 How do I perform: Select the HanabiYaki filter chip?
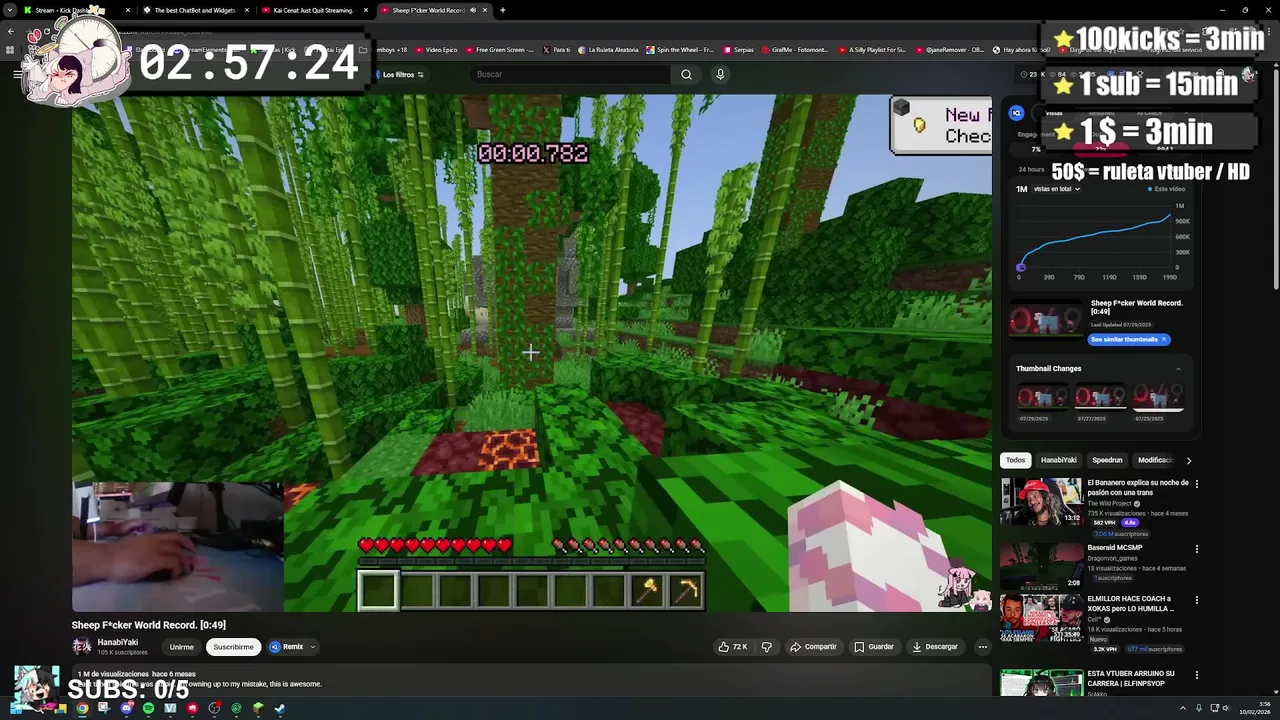pyautogui.click(x=1058, y=460)
